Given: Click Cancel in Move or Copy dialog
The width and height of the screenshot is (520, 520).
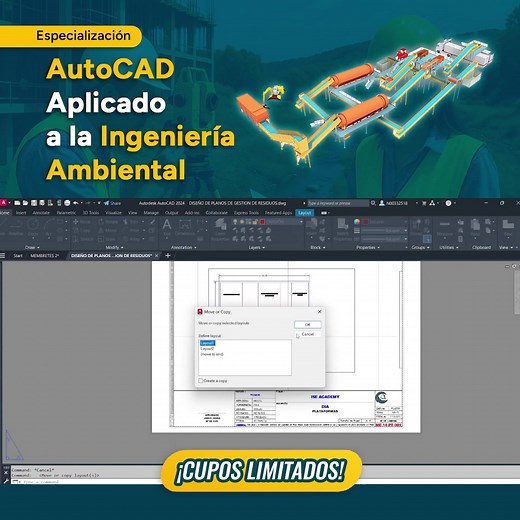Looking at the screenshot, I should point(308,334).
